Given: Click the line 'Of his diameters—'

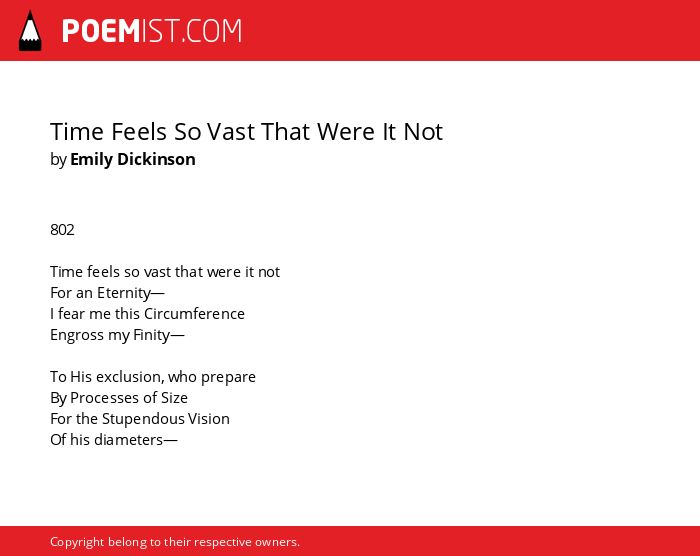Looking at the screenshot, I should 114,440.
